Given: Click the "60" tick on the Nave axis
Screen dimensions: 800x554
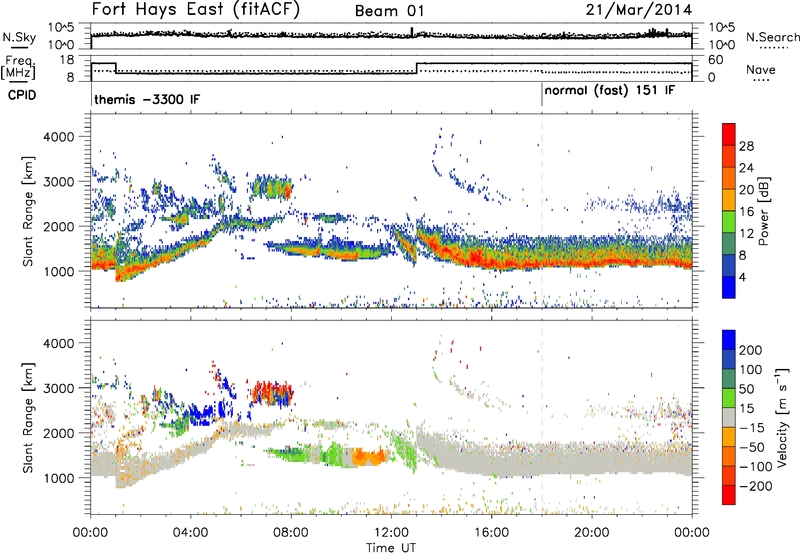Looking at the screenshot, I should point(715,60).
